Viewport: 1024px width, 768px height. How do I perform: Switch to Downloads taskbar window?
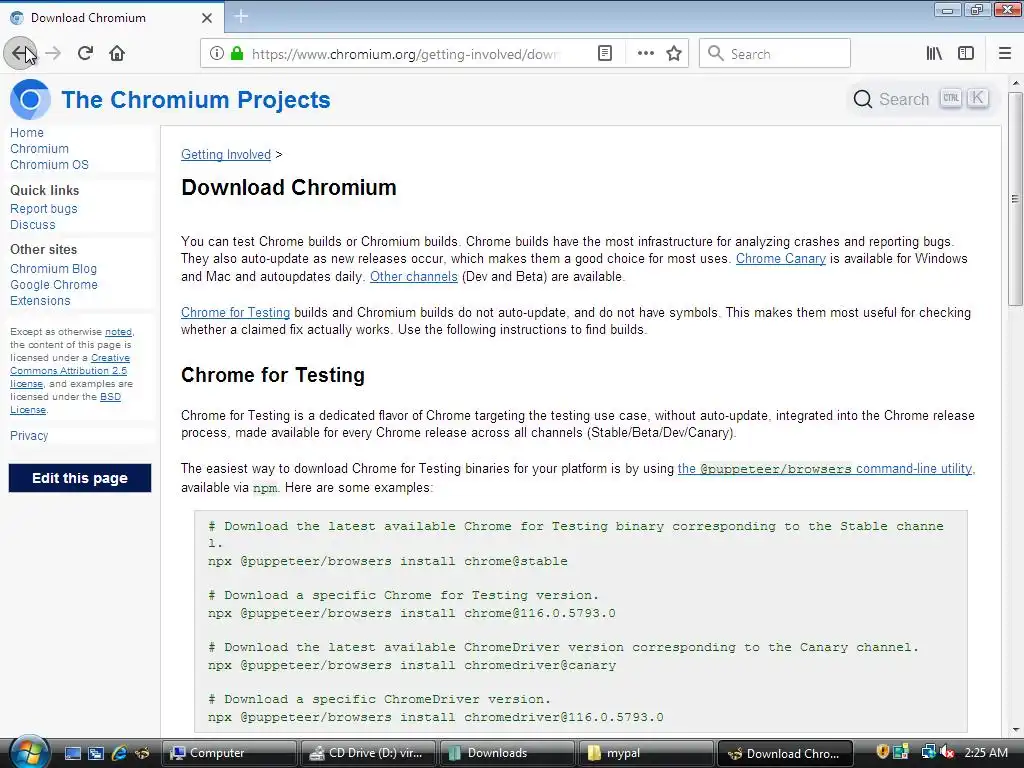(x=507, y=753)
